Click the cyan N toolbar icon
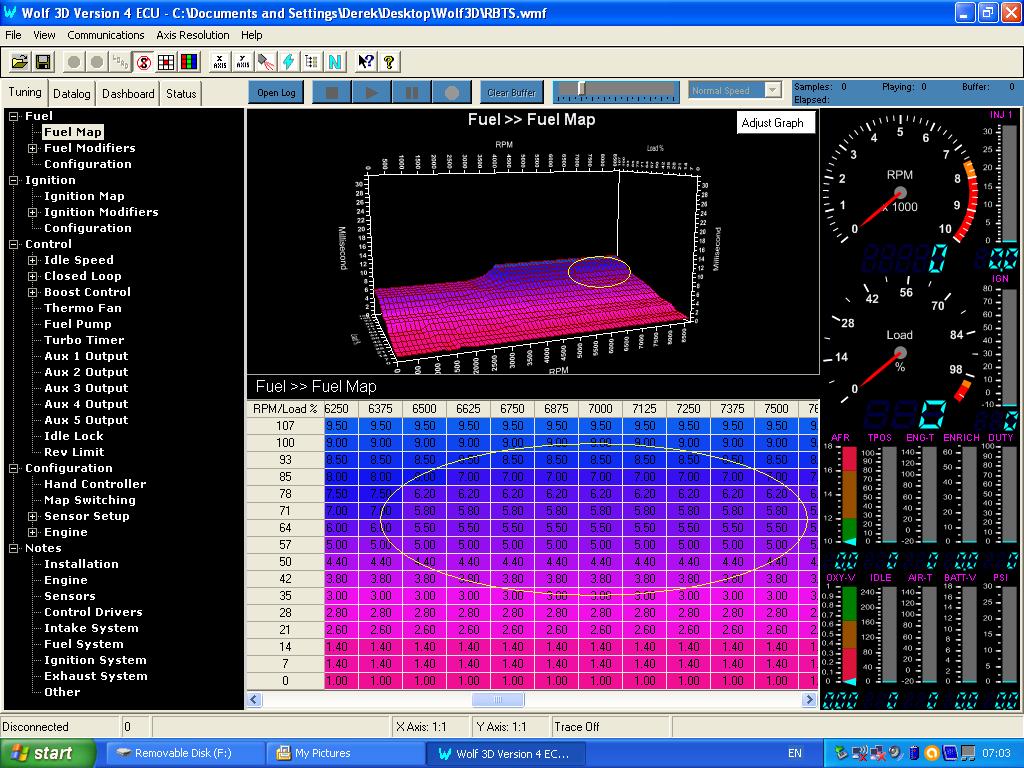 [x=334, y=62]
